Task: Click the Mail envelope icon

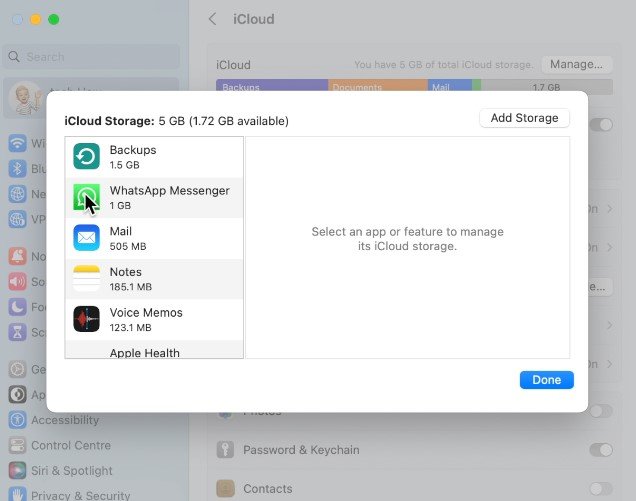Action: [86, 238]
